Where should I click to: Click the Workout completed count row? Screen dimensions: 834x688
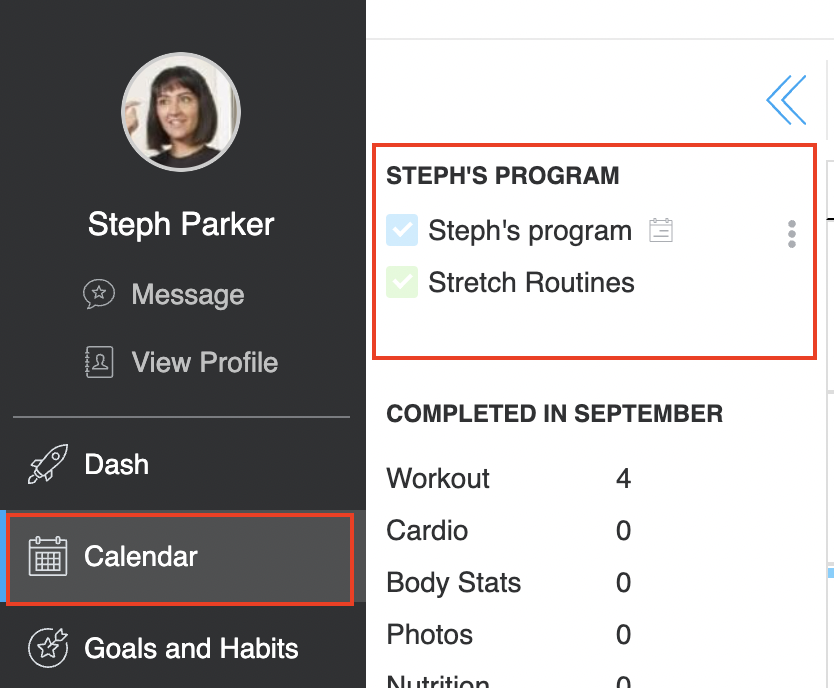tap(508, 478)
